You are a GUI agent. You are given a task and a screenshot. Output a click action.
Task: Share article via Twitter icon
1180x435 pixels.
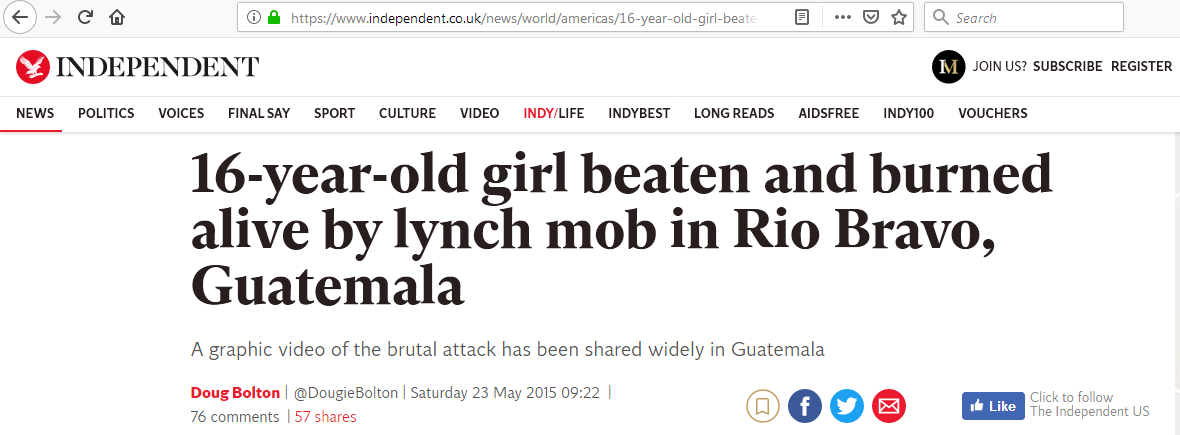[847, 407]
